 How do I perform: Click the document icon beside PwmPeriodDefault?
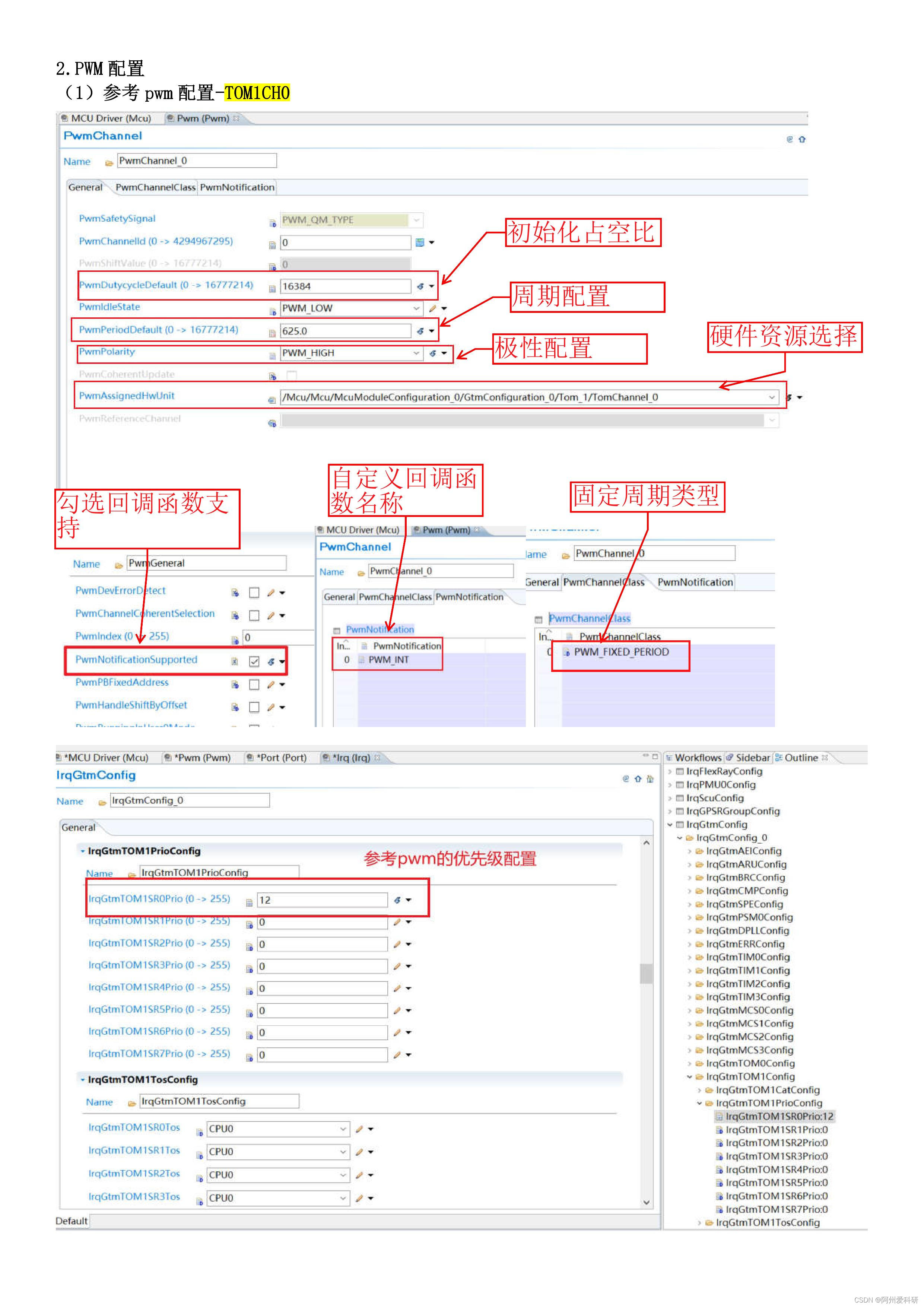(x=273, y=331)
